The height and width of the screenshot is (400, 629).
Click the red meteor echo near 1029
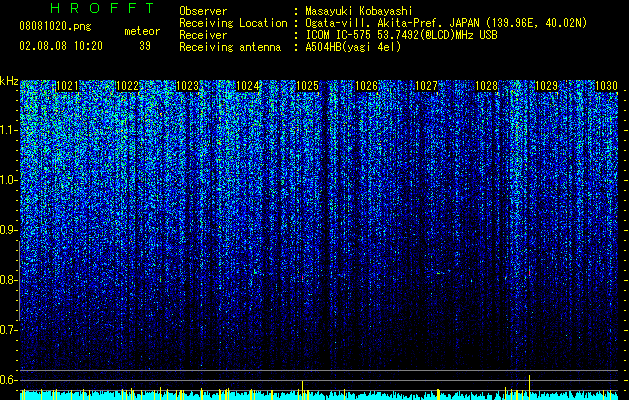[530, 273]
